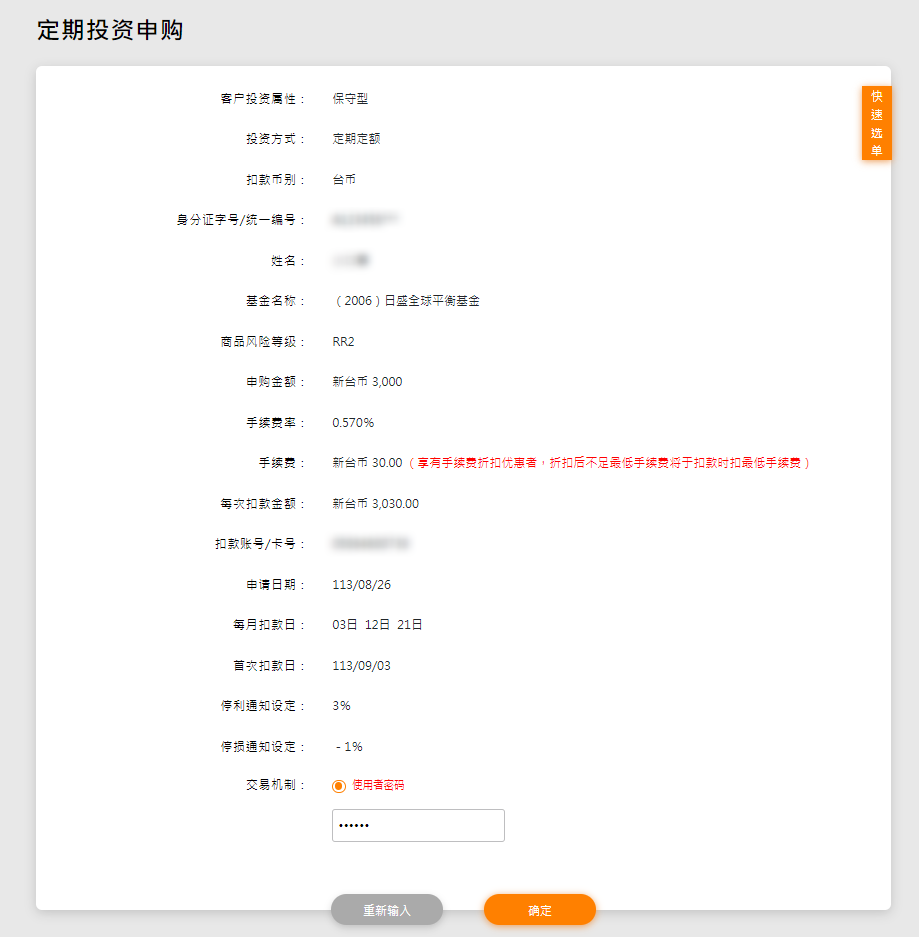Viewport: 919px width, 937px height.
Task: Click the blurred ID number value
Action: [365, 220]
